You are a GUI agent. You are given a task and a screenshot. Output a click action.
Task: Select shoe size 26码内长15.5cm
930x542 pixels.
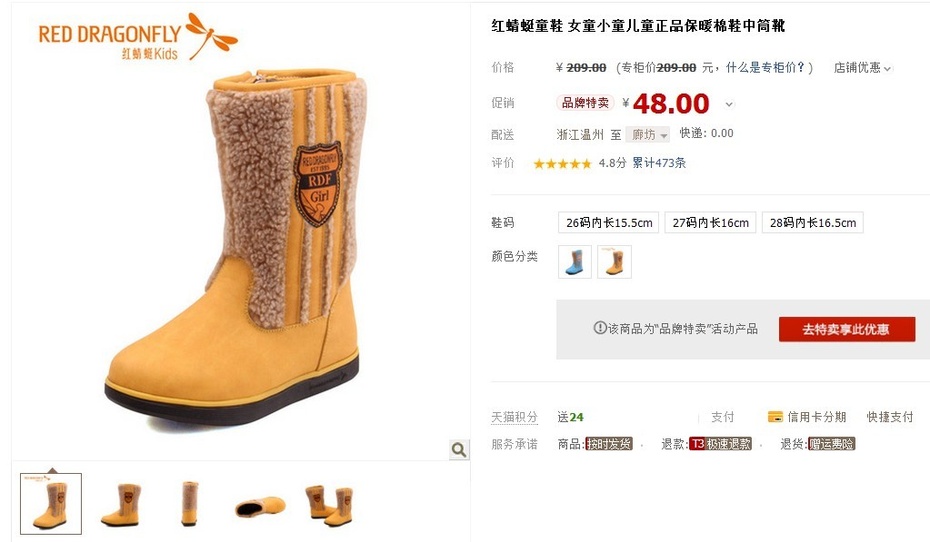[609, 223]
